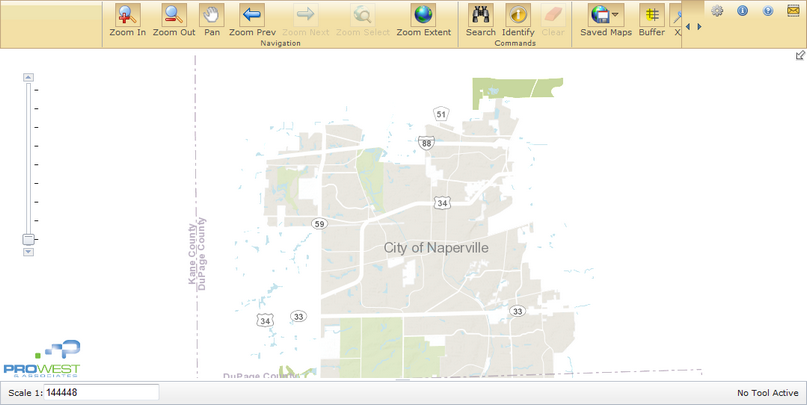The width and height of the screenshot is (807, 405).
Task: Open settings with the gear icon
Action: pyautogui.click(x=717, y=10)
